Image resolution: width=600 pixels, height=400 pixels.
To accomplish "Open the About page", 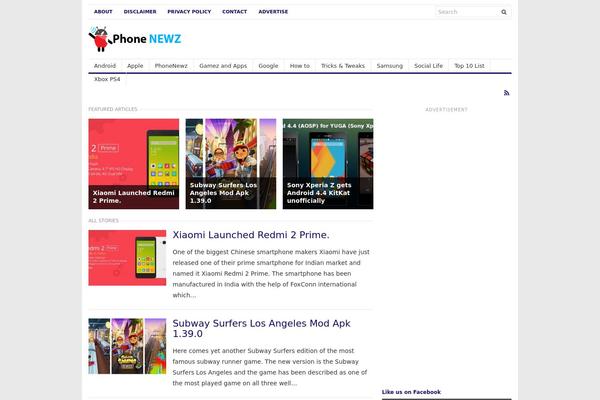I will [103, 12].
